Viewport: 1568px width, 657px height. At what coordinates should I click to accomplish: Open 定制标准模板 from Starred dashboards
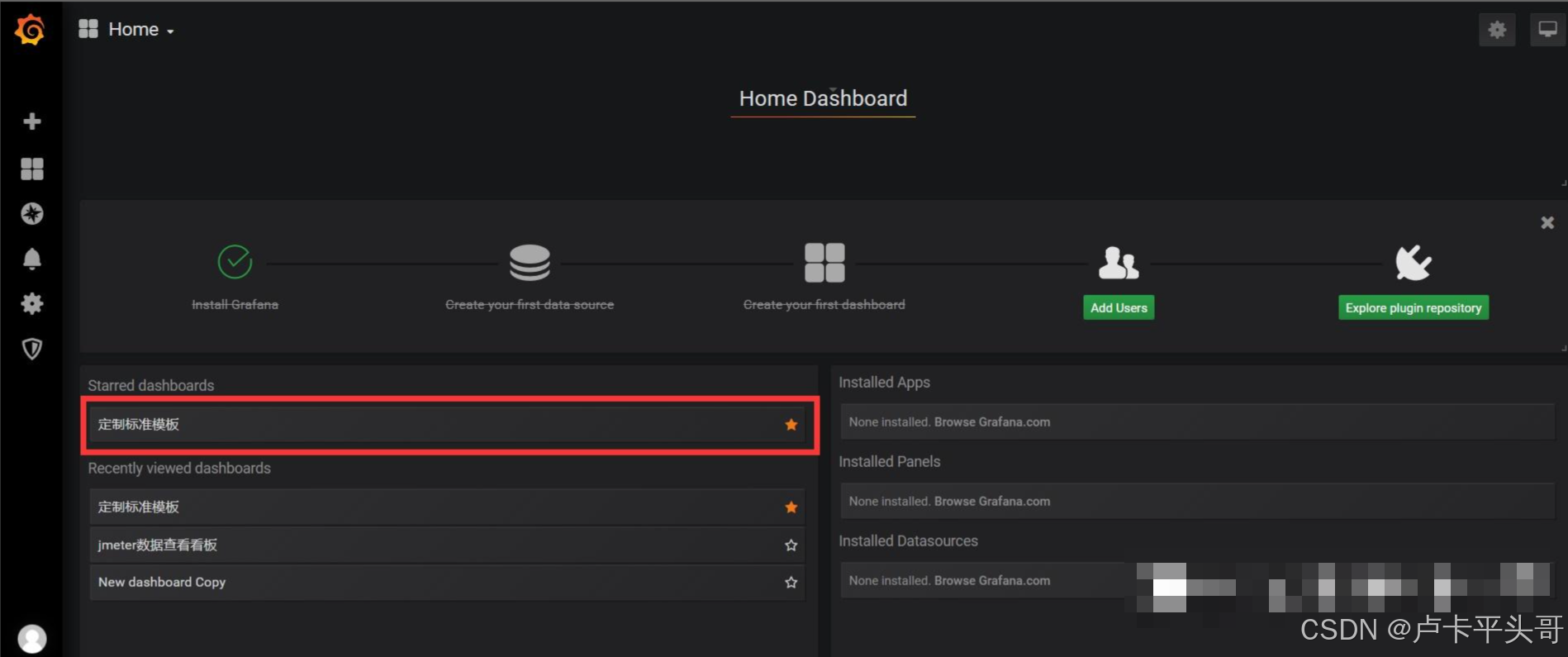pyautogui.click(x=447, y=425)
